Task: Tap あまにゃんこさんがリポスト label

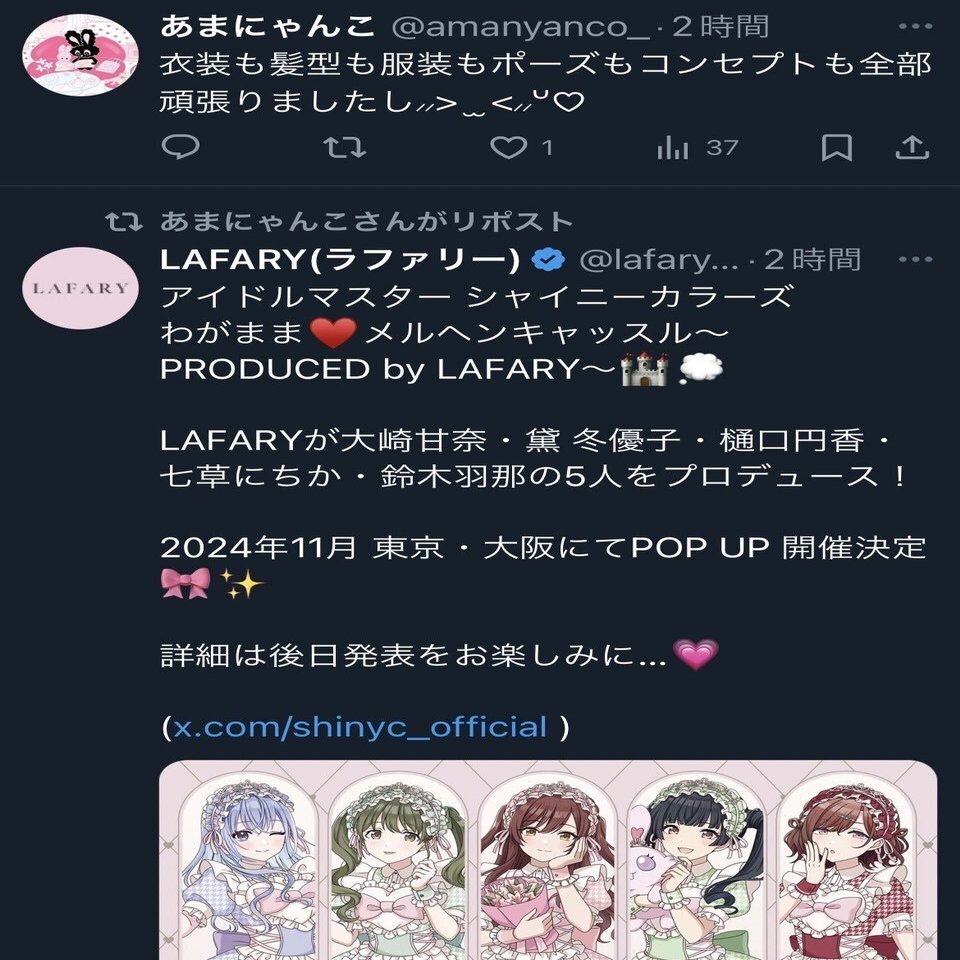Action: coord(366,221)
